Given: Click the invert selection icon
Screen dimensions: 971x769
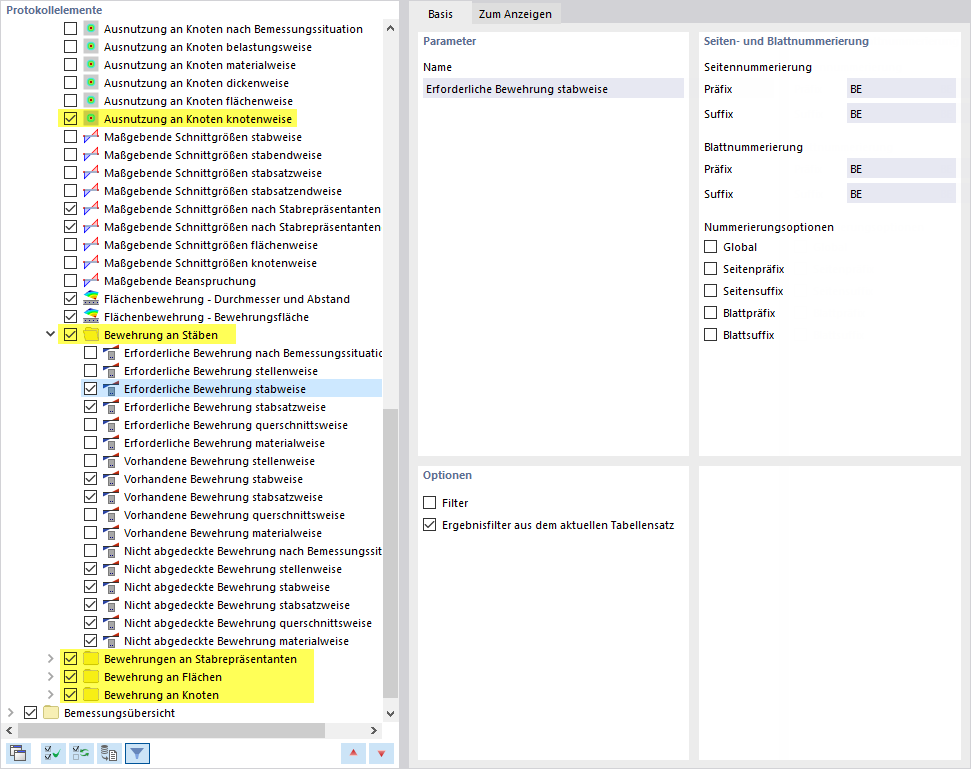Looking at the screenshot, I should pos(81,753).
